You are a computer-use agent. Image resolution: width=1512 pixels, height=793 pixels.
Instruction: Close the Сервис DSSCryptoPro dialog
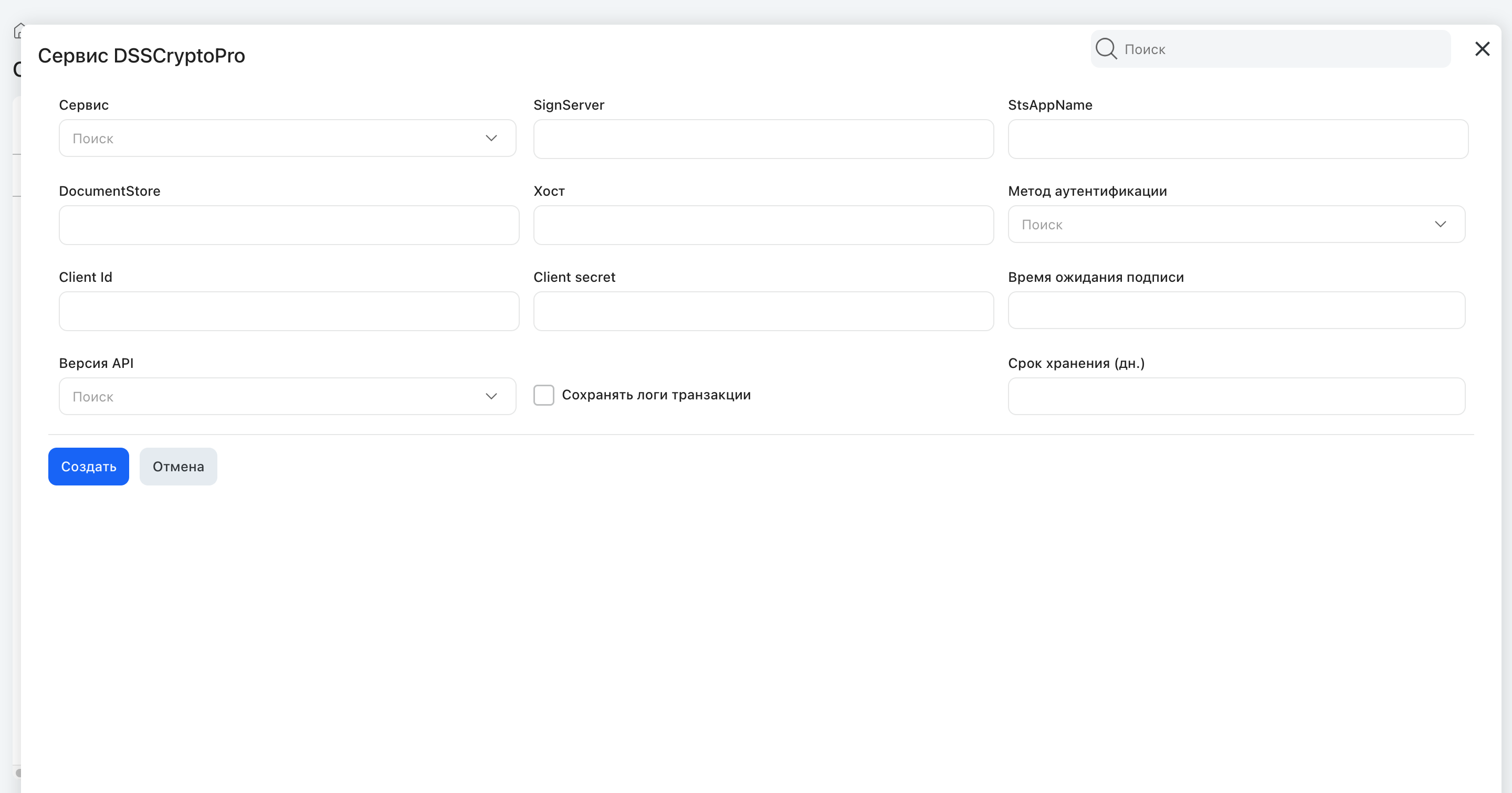pos(1482,49)
